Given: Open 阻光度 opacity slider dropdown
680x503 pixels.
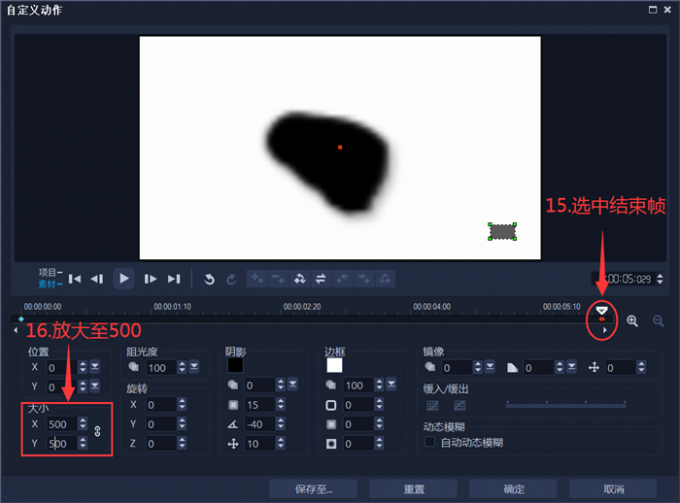Looking at the screenshot, I should [194, 367].
